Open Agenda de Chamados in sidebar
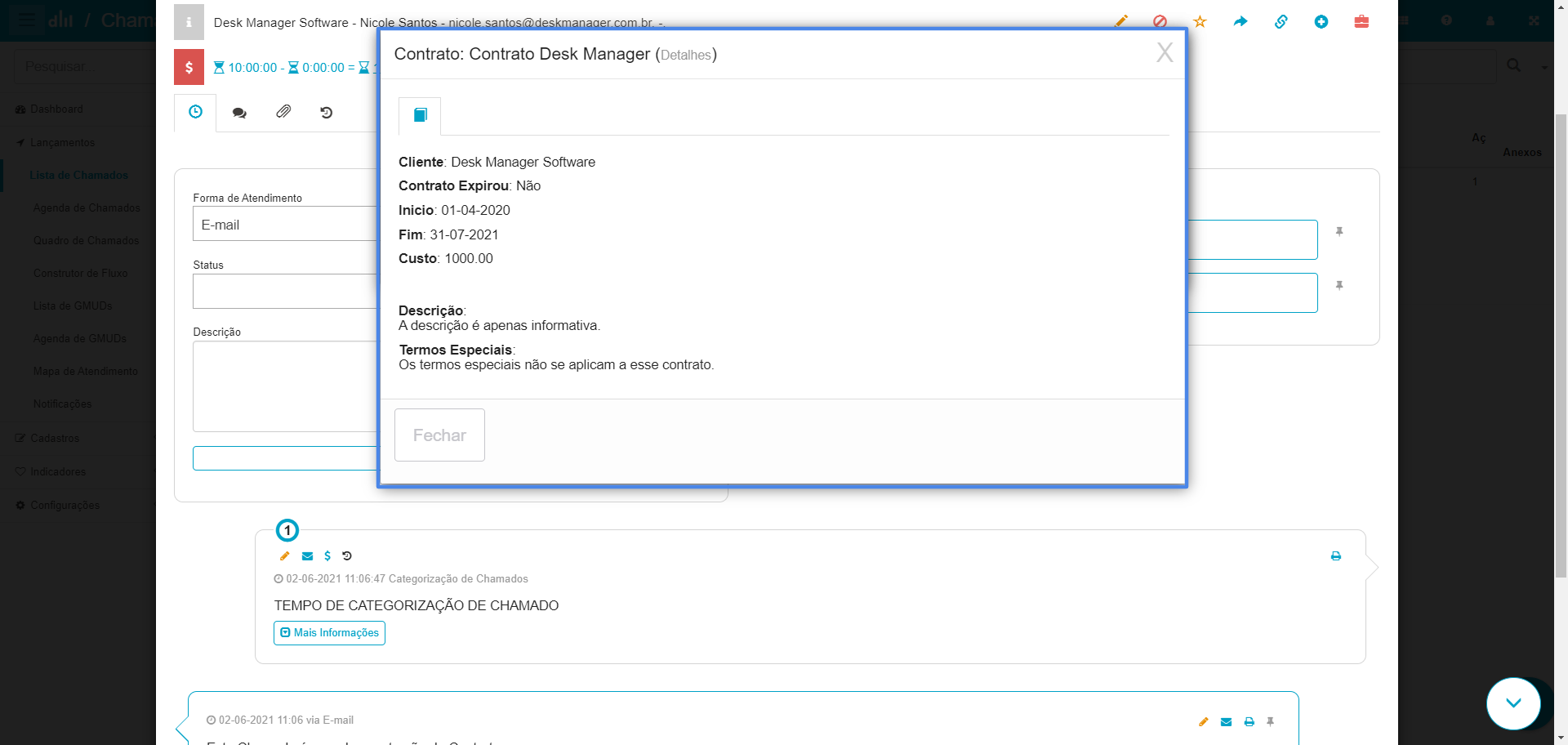The width and height of the screenshot is (1568, 745). [x=87, y=208]
